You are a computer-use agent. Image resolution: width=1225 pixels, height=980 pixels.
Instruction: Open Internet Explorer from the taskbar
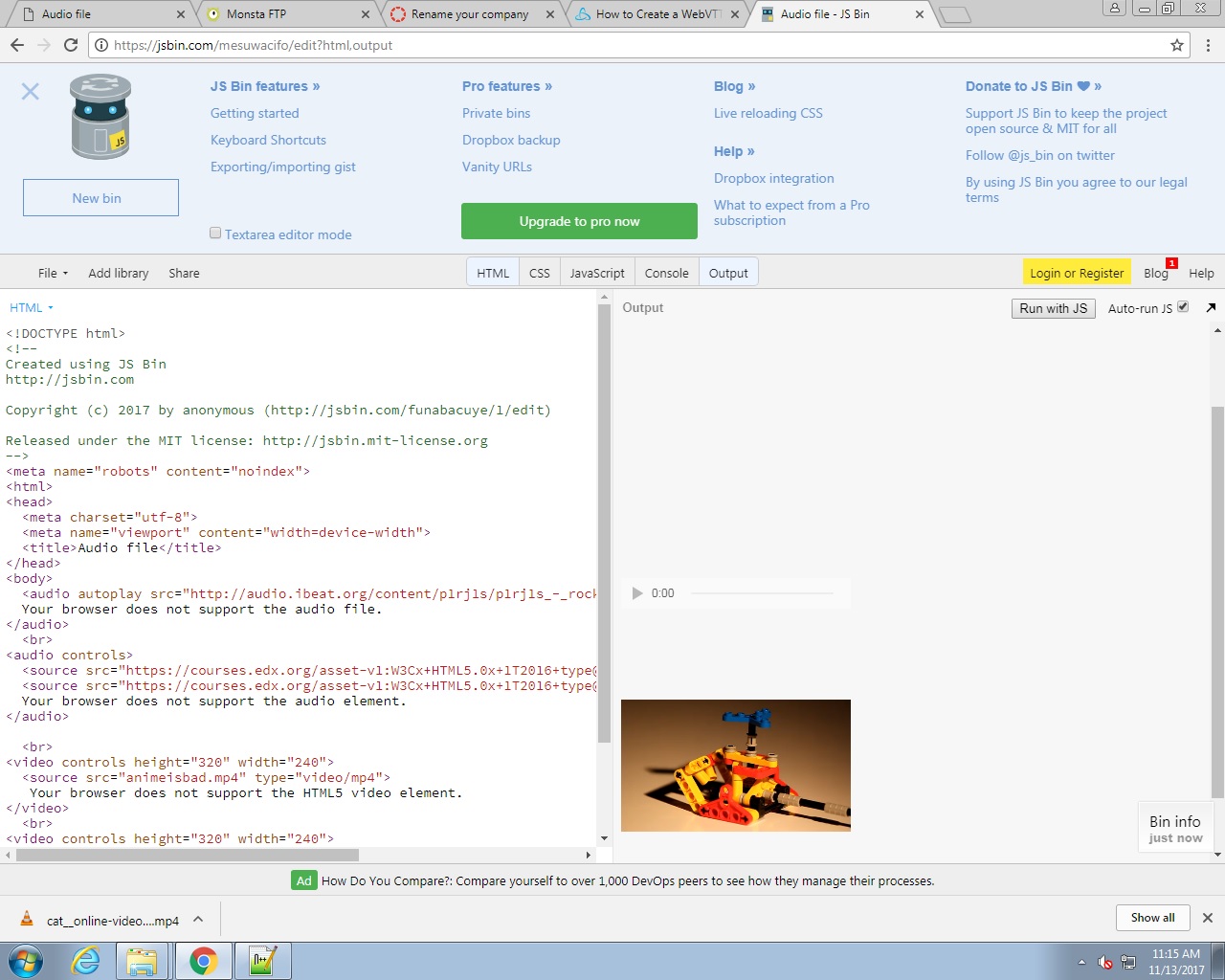pos(86,960)
